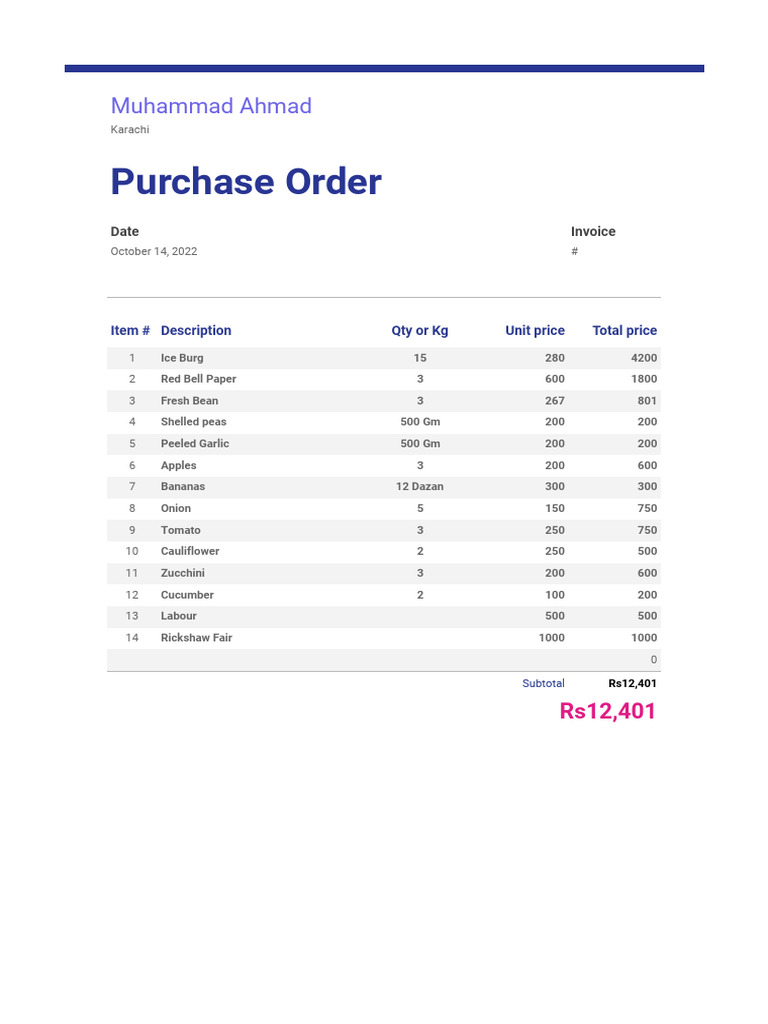768x1024 pixels.
Task: Select the Fresh Bean description
Action: click(x=189, y=401)
